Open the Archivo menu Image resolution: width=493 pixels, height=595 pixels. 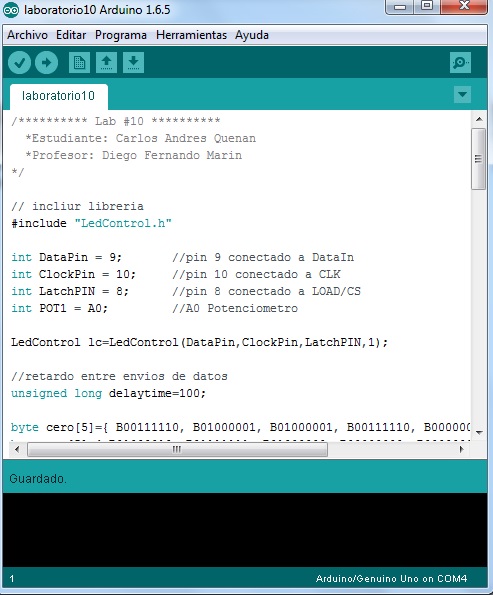point(27,35)
